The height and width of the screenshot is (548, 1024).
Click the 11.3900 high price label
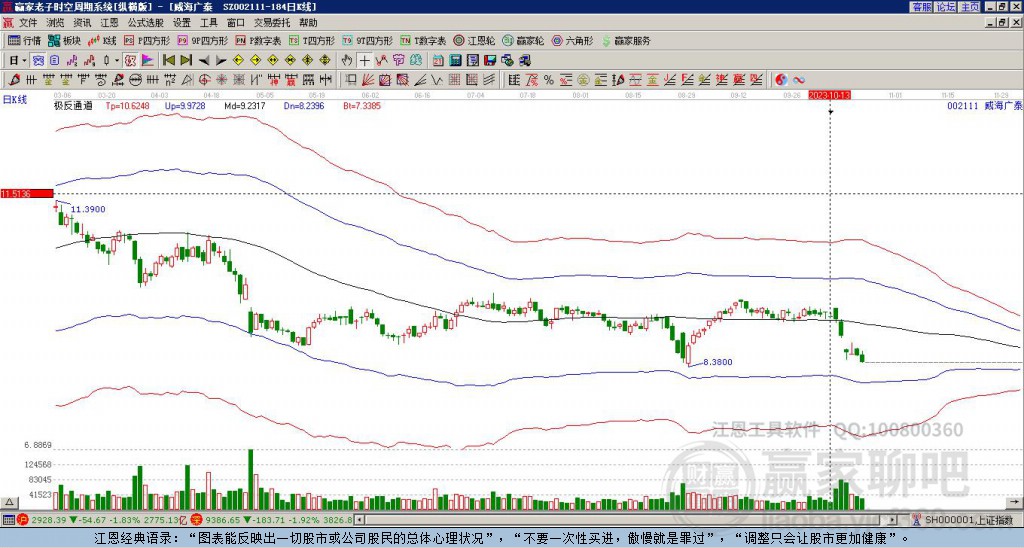[88, 209]
